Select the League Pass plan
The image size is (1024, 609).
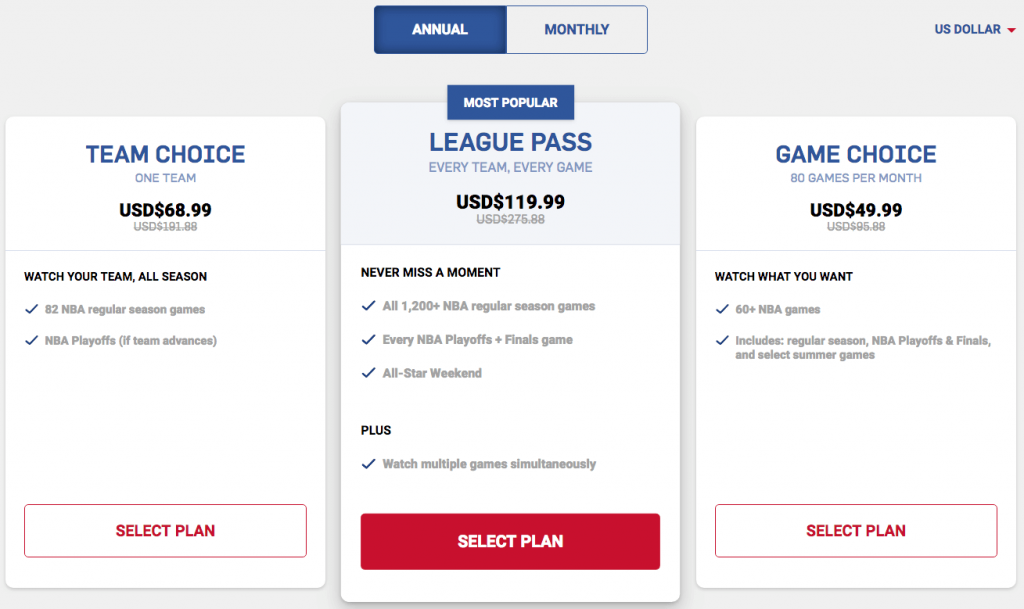tap(510, 541)
